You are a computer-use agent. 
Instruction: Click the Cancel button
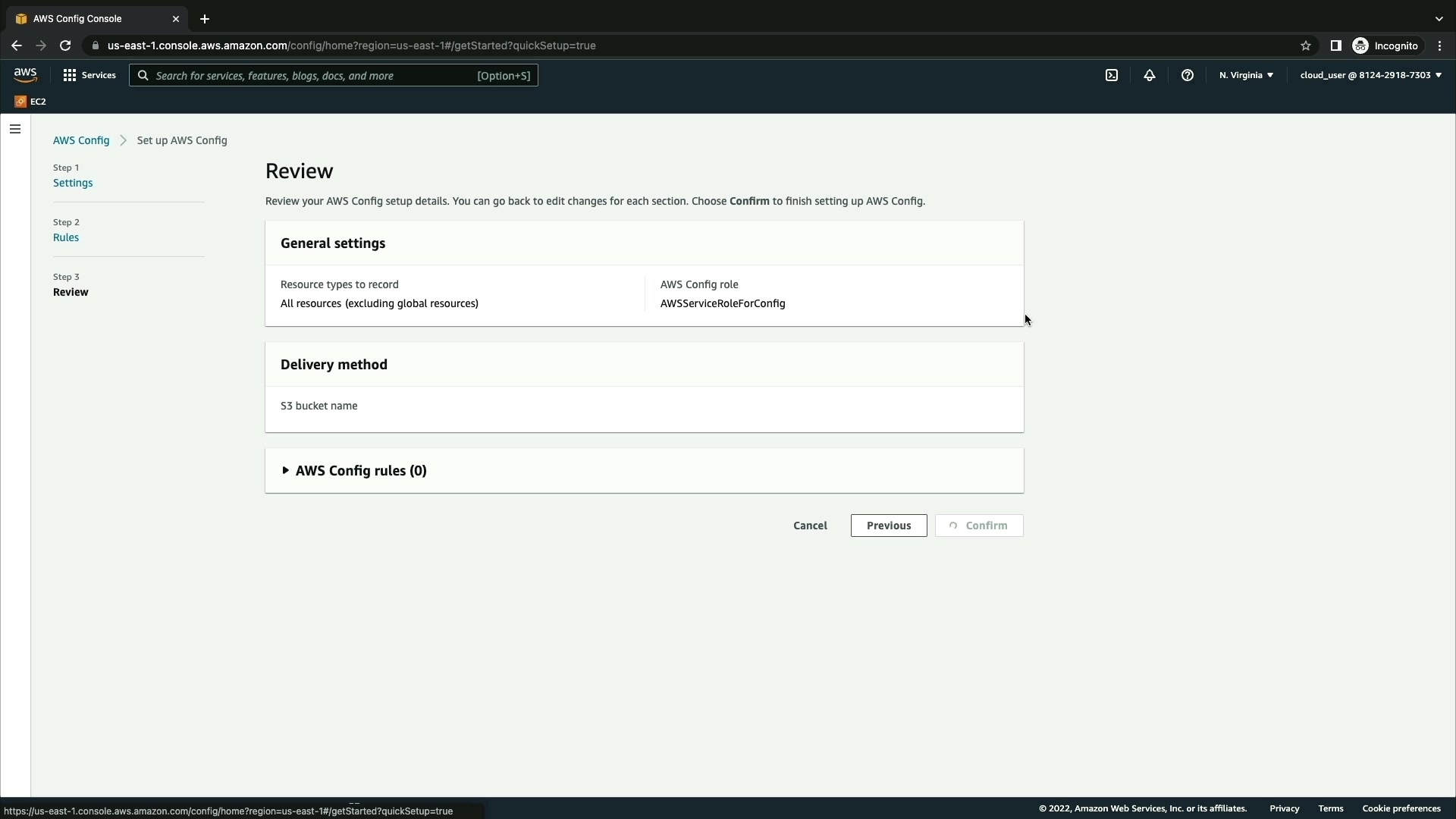810,526
